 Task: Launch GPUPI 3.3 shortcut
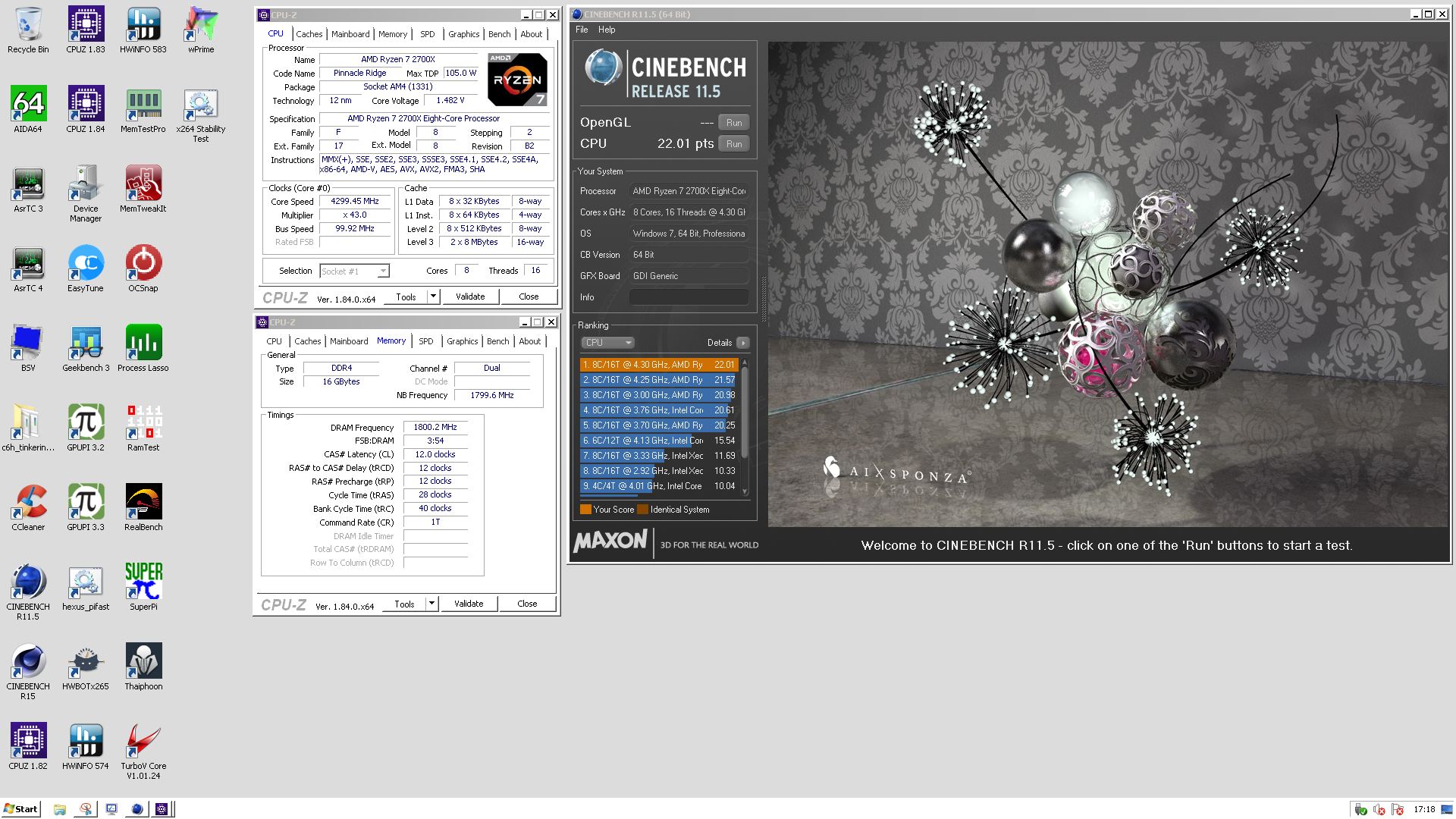click(86, 508)
